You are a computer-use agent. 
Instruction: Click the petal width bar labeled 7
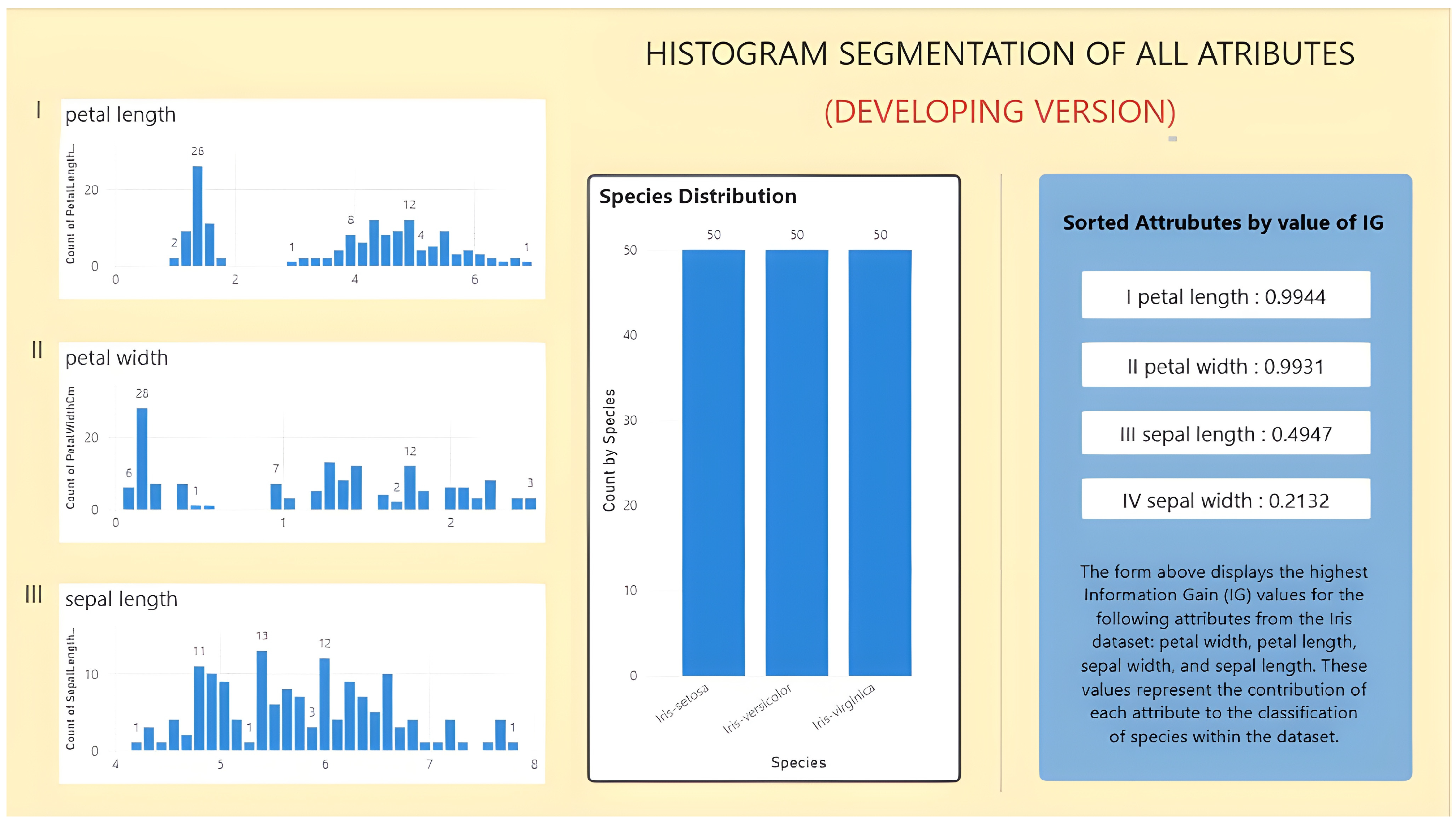(x=276, y=496)
